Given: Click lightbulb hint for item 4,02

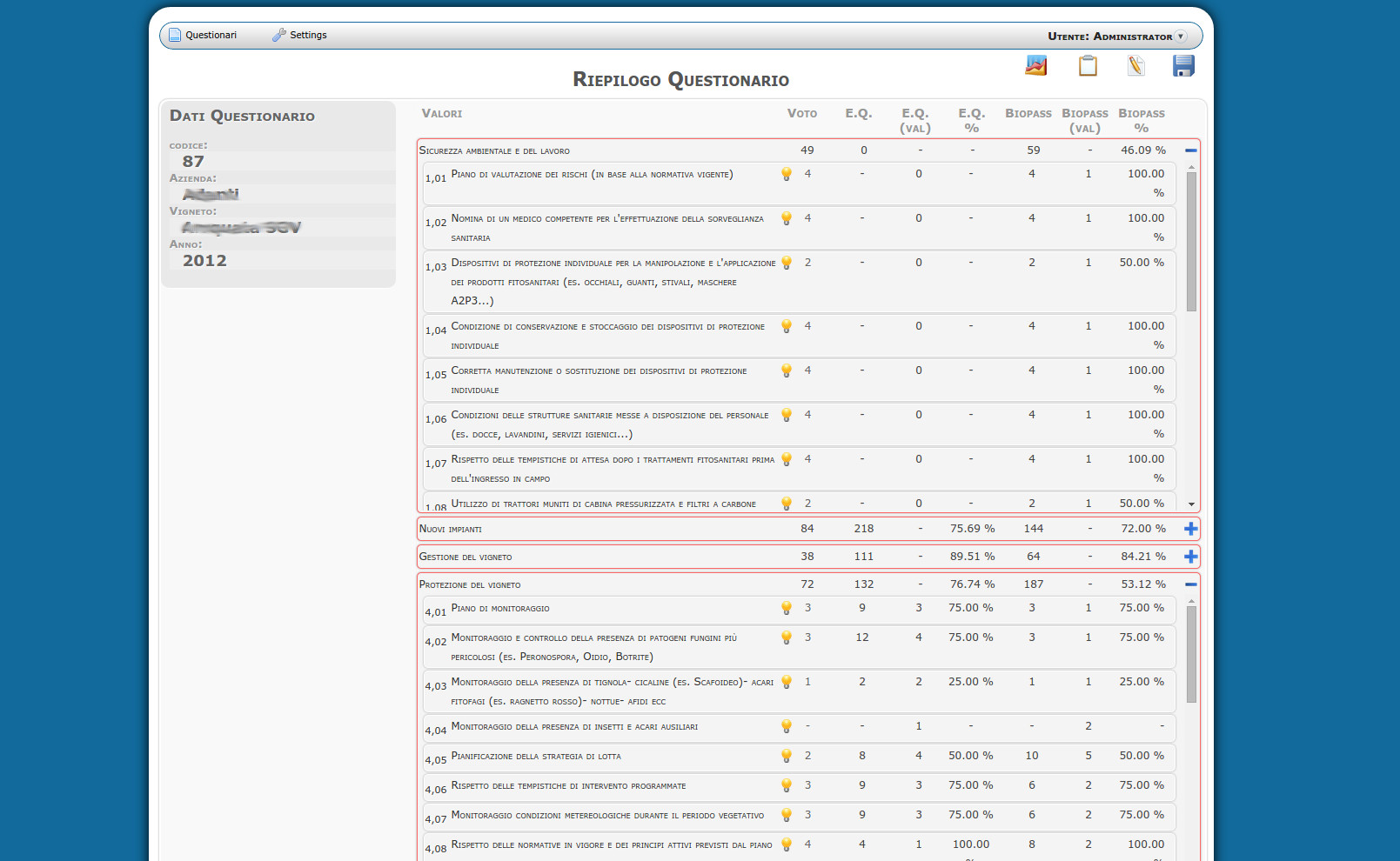Looking at the screenshot, I should pos(787,637).
